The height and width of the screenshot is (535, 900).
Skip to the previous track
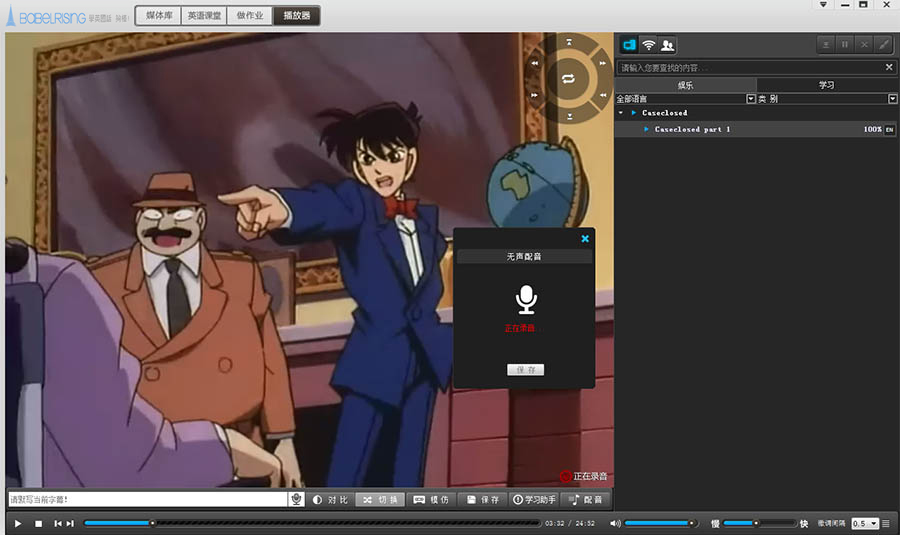coord(57,524)
